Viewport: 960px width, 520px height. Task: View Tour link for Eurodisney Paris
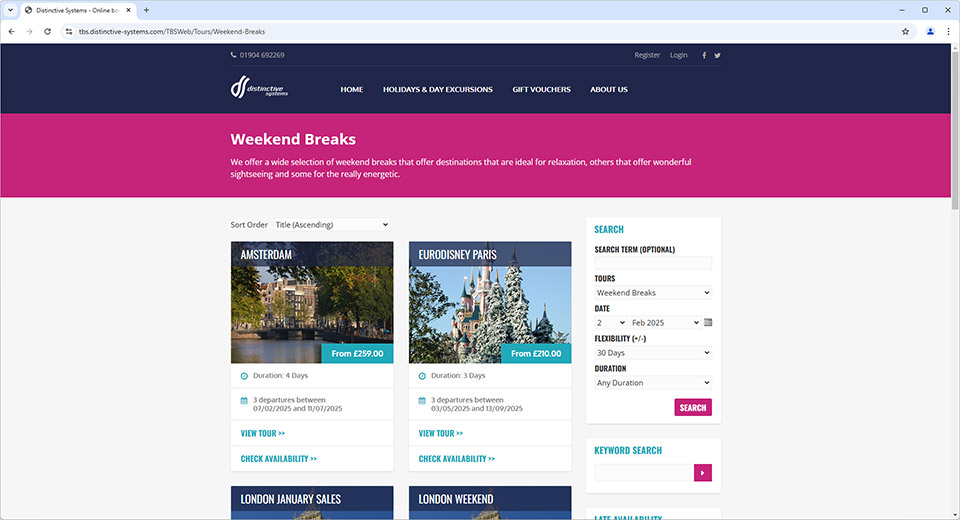click(x=441, y=433)
